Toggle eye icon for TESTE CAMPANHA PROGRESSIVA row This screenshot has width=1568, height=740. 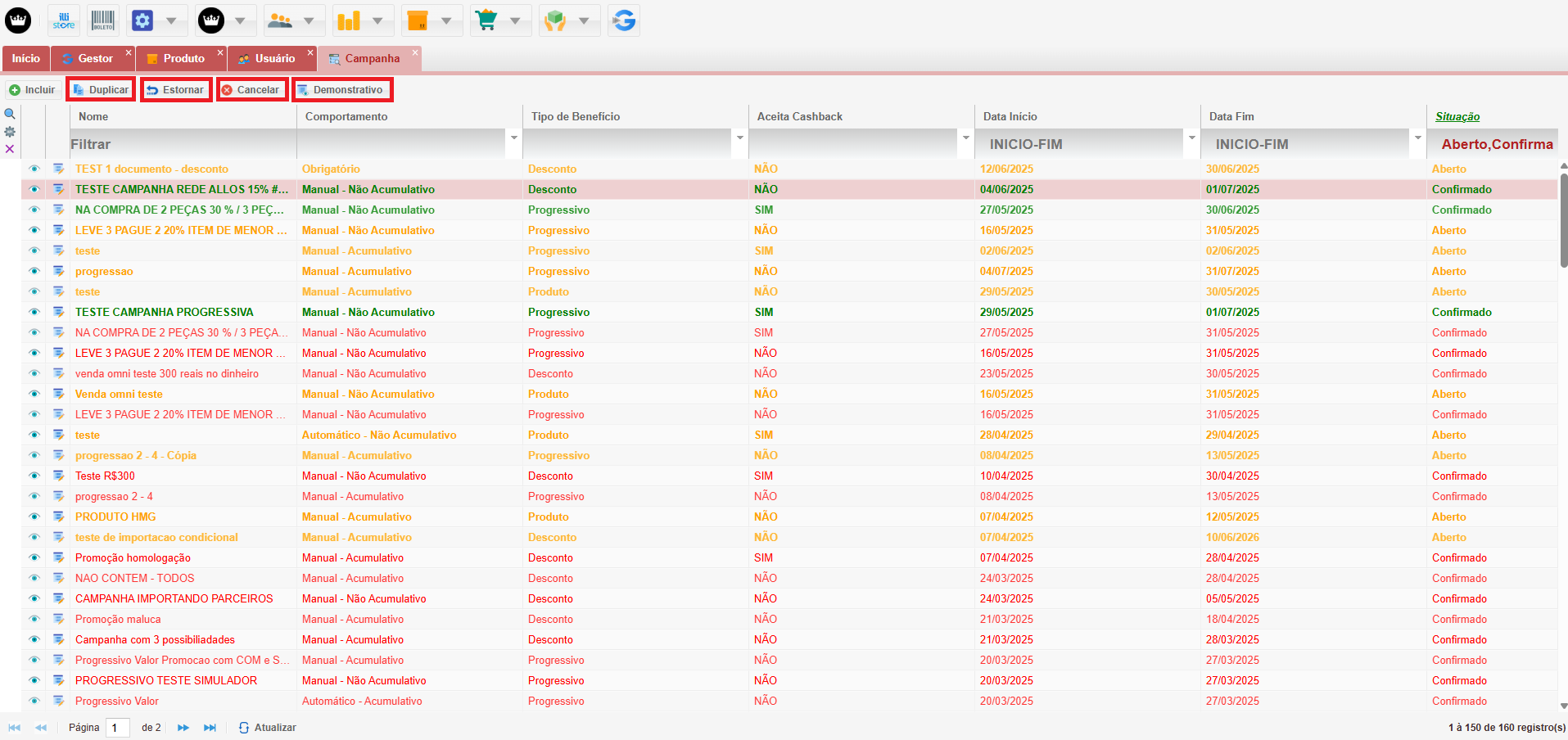[34, 312]
